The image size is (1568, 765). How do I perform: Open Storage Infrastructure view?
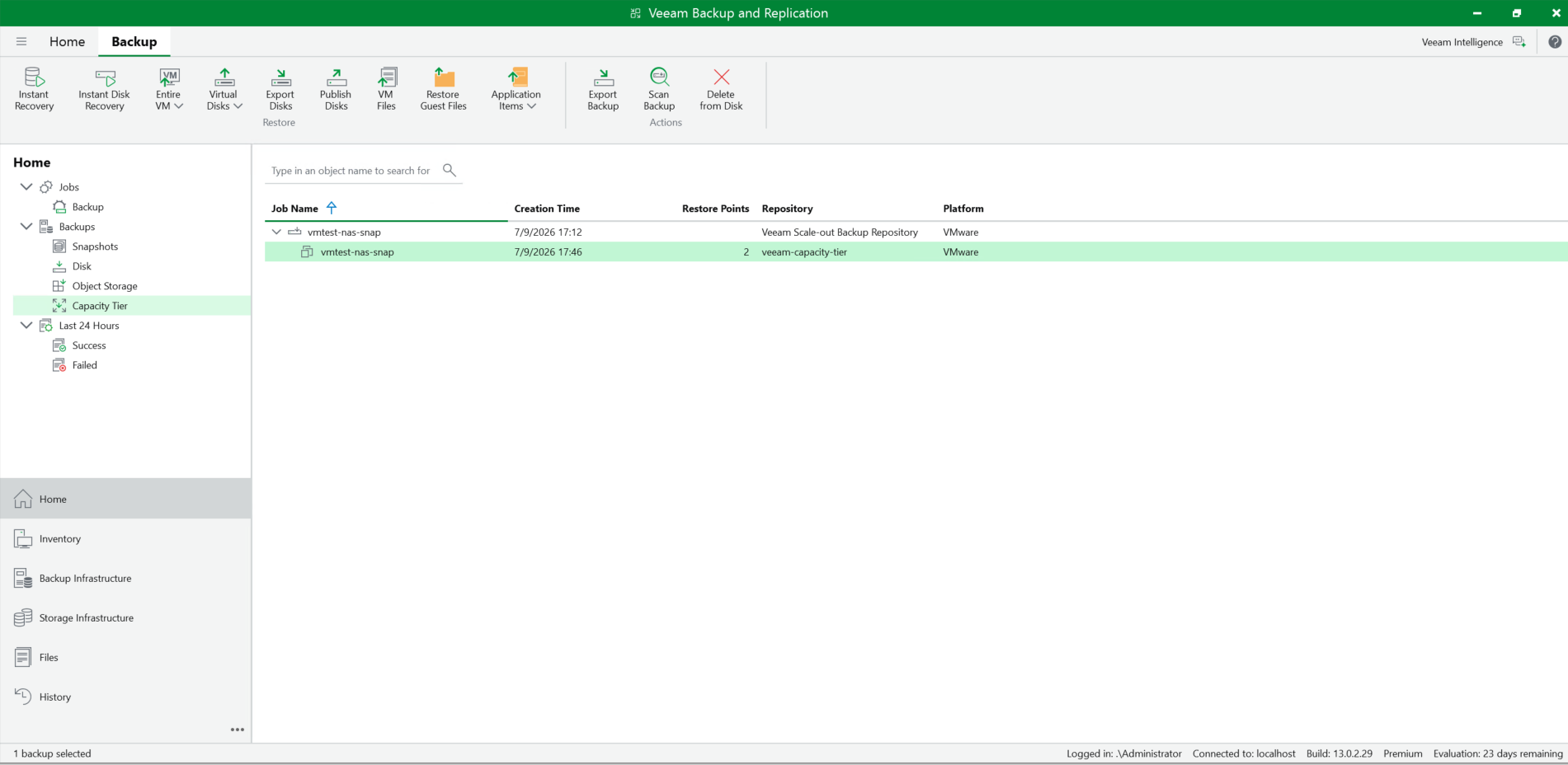(x=125, y=617)
